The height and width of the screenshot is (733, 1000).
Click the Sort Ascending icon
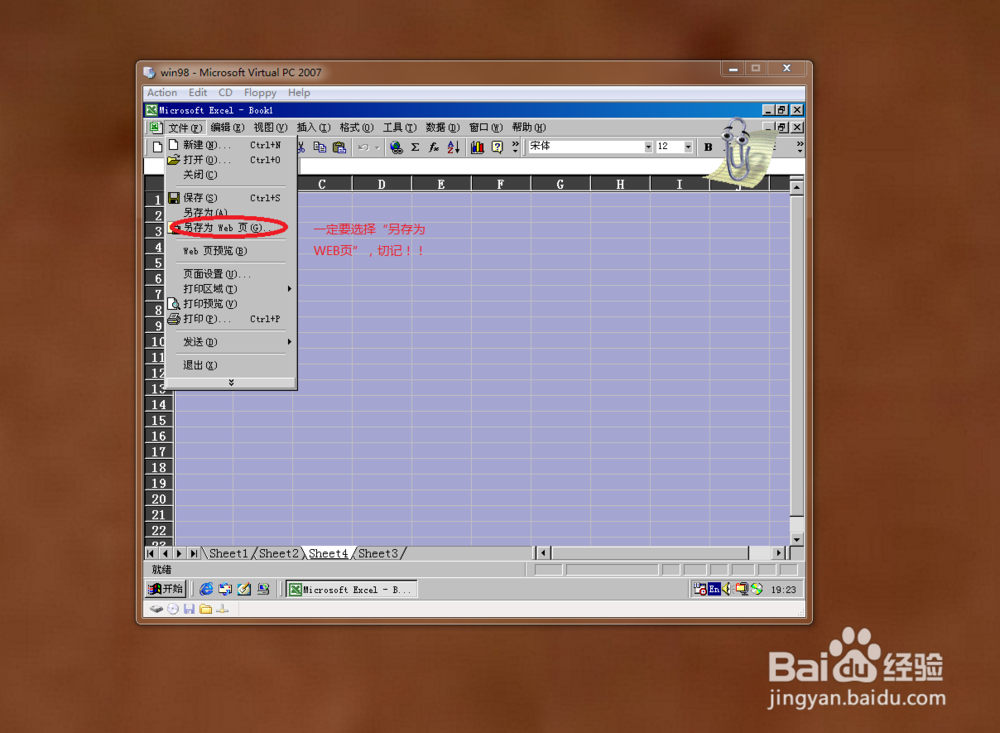pos(453,147)
